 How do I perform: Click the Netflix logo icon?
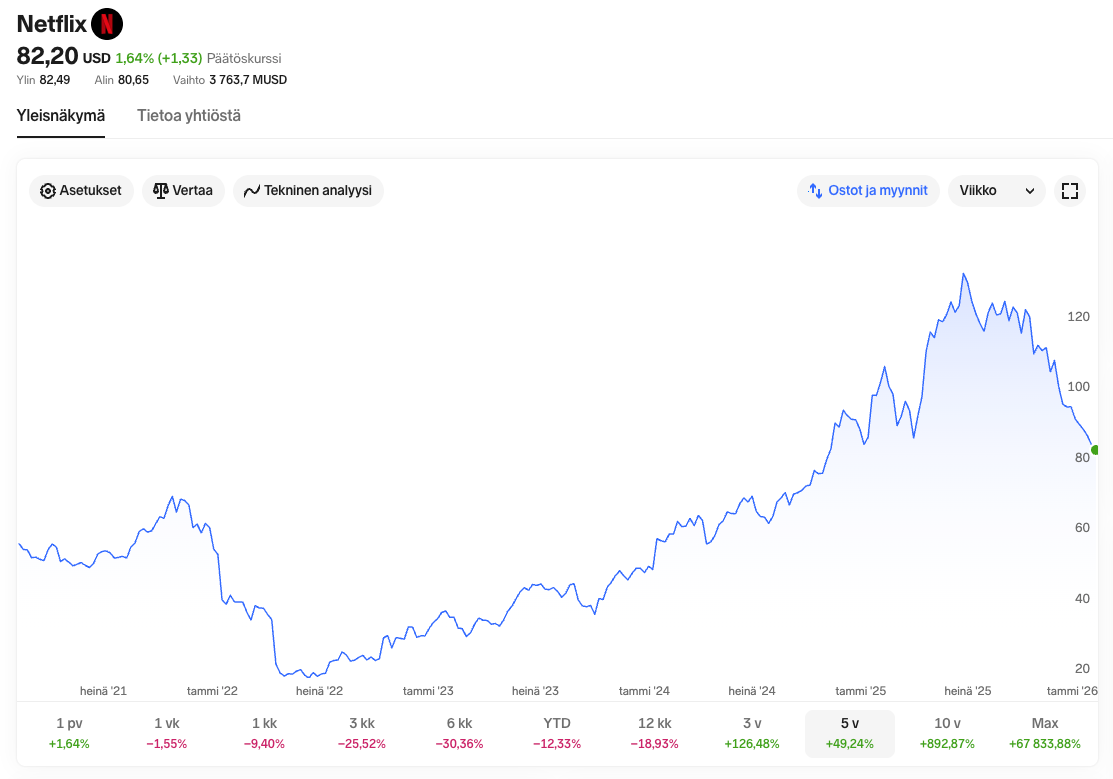tap(107, 24)
